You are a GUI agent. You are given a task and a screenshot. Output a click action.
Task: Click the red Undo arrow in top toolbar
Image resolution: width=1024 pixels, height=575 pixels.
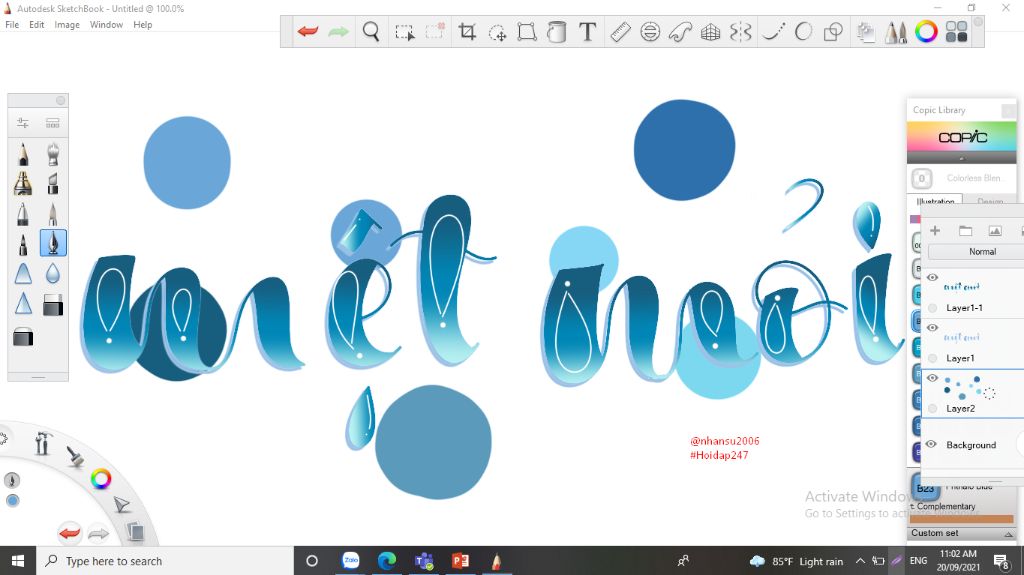tap(308, 31)
